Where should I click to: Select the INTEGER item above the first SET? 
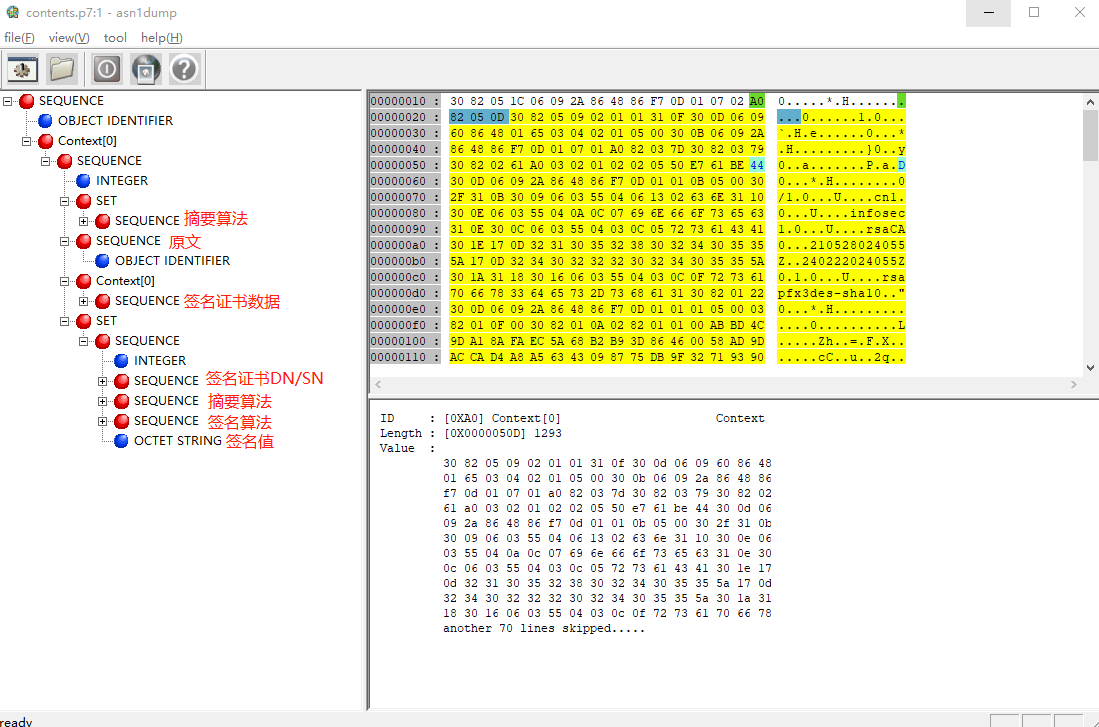click(122, 181)
